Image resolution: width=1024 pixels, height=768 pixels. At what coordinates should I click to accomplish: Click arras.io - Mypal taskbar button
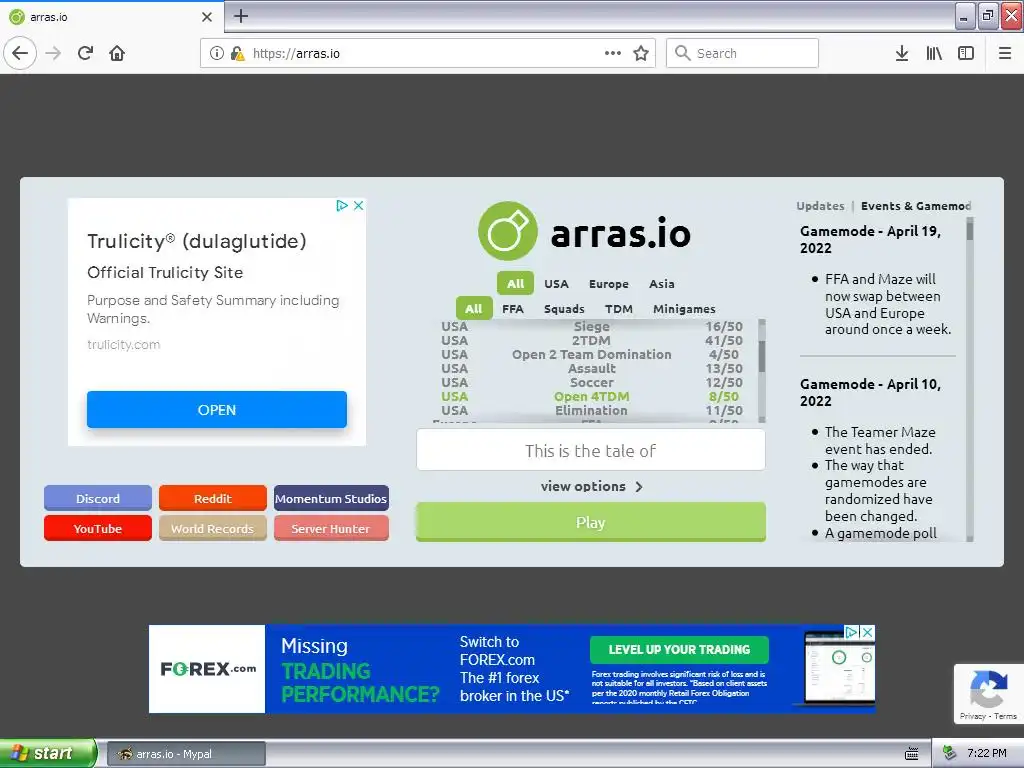[x=186, y=754]
